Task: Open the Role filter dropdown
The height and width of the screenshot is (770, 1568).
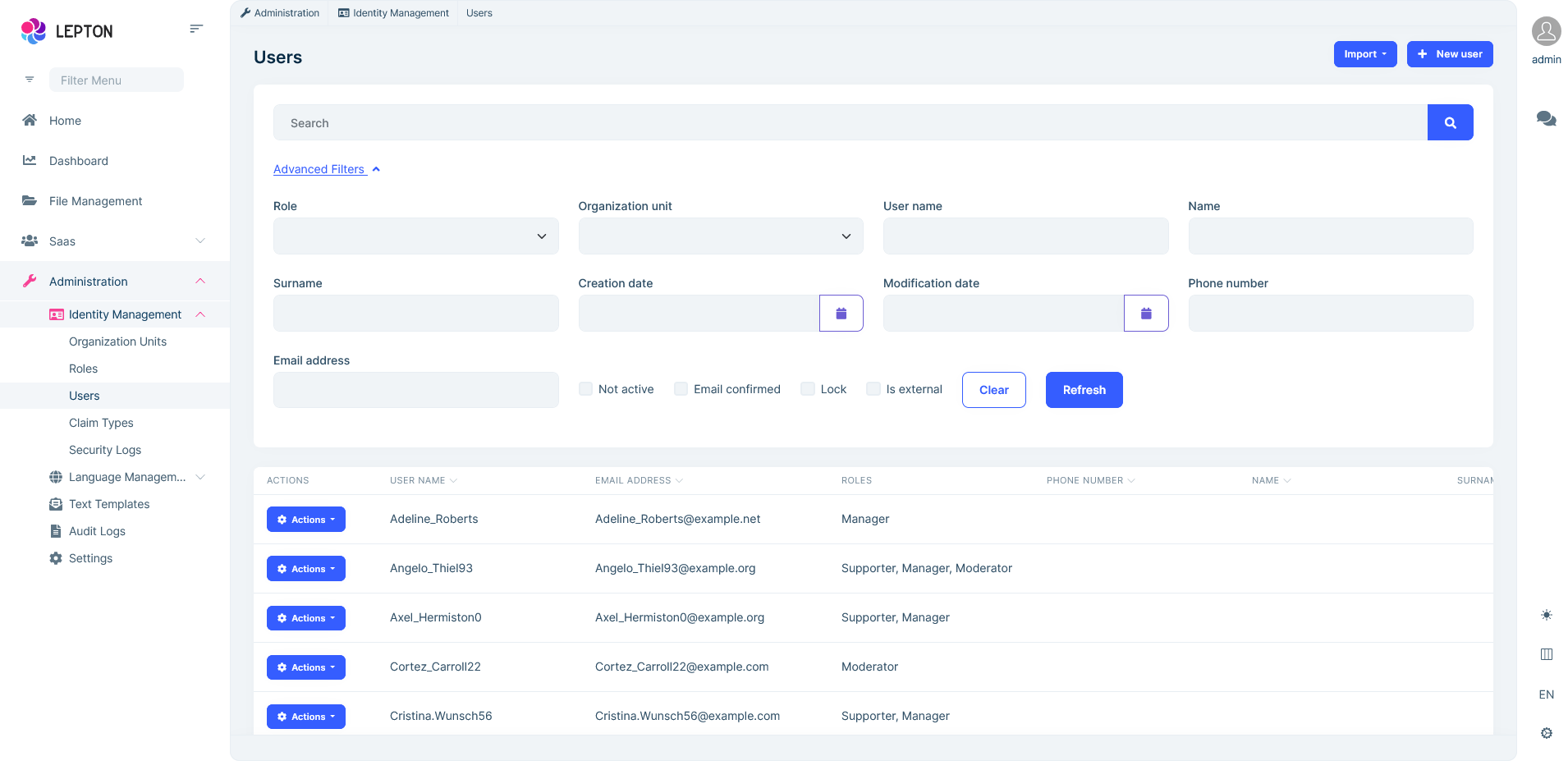Action: (415, 236)
